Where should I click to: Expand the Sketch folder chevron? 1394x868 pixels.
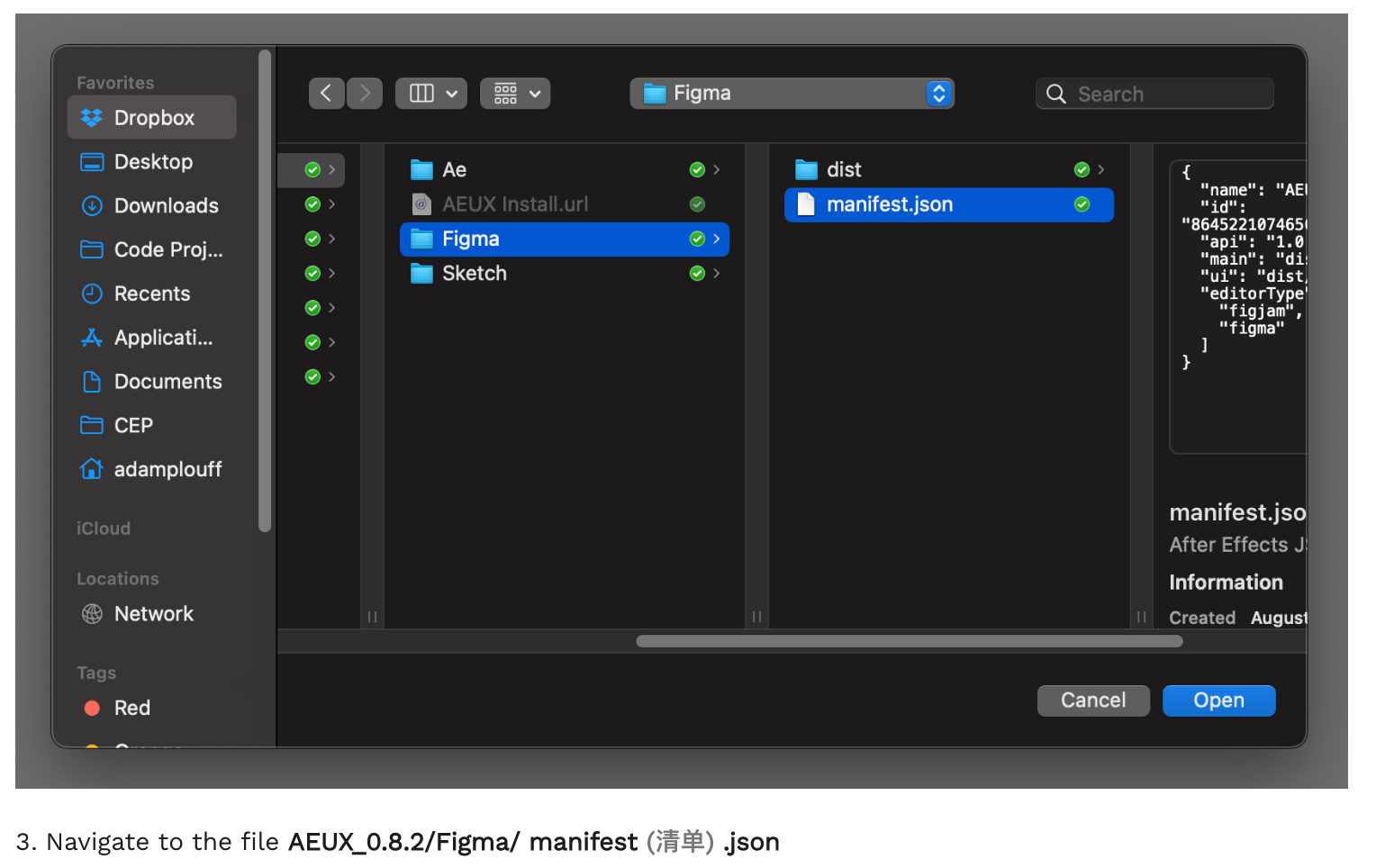717,273
